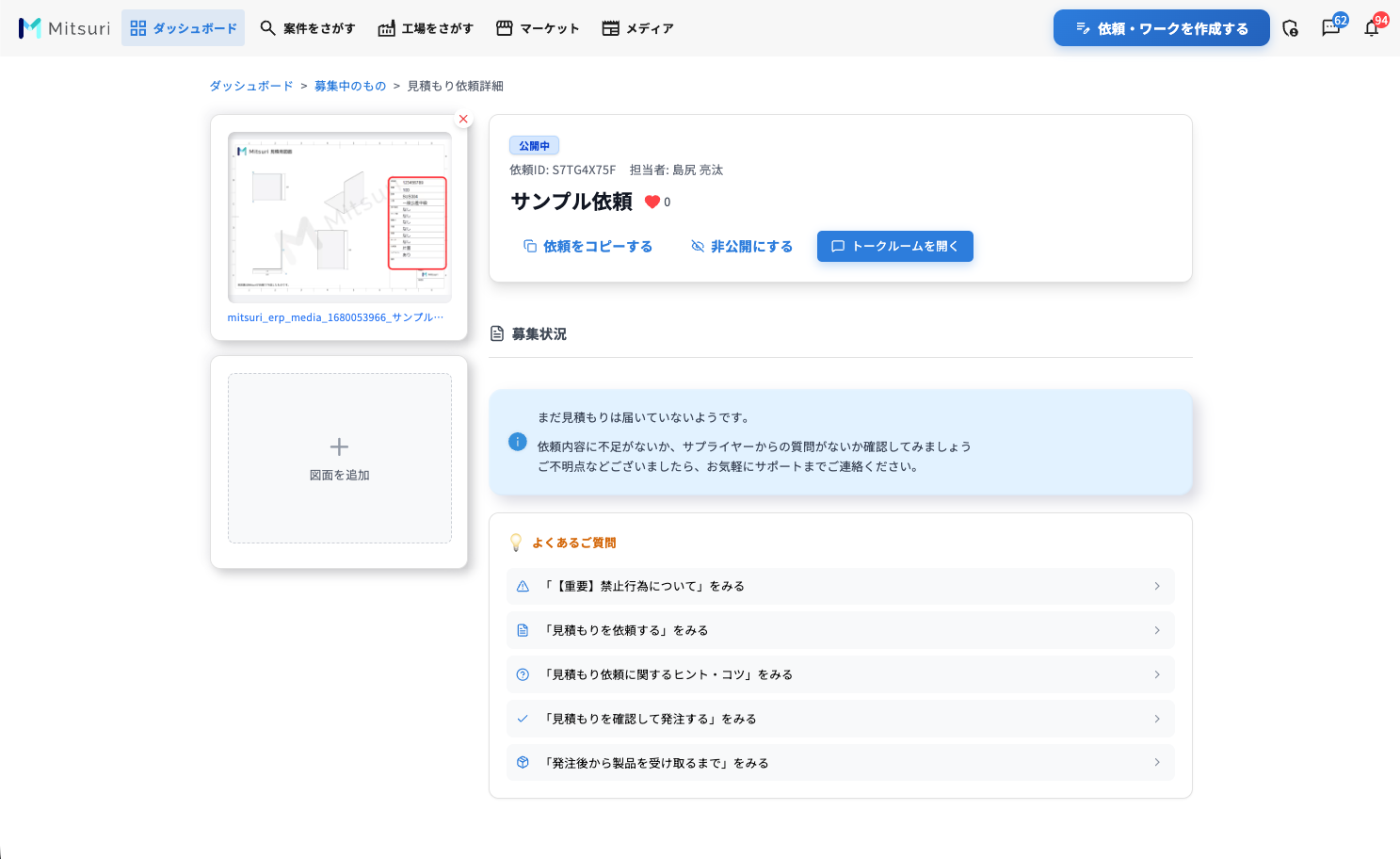1400x859 pixels.
Task: Remove drawing with red X icon
Action: (x=463, y=119)
